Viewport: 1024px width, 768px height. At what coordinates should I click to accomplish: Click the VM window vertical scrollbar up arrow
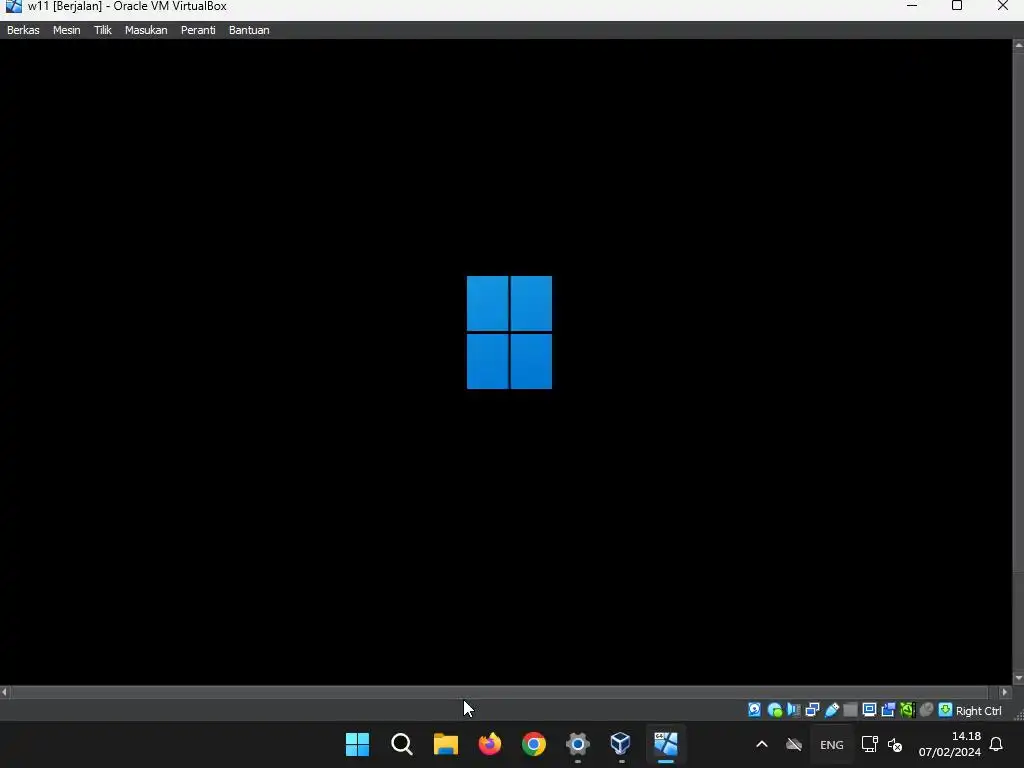pos(1018,45)
